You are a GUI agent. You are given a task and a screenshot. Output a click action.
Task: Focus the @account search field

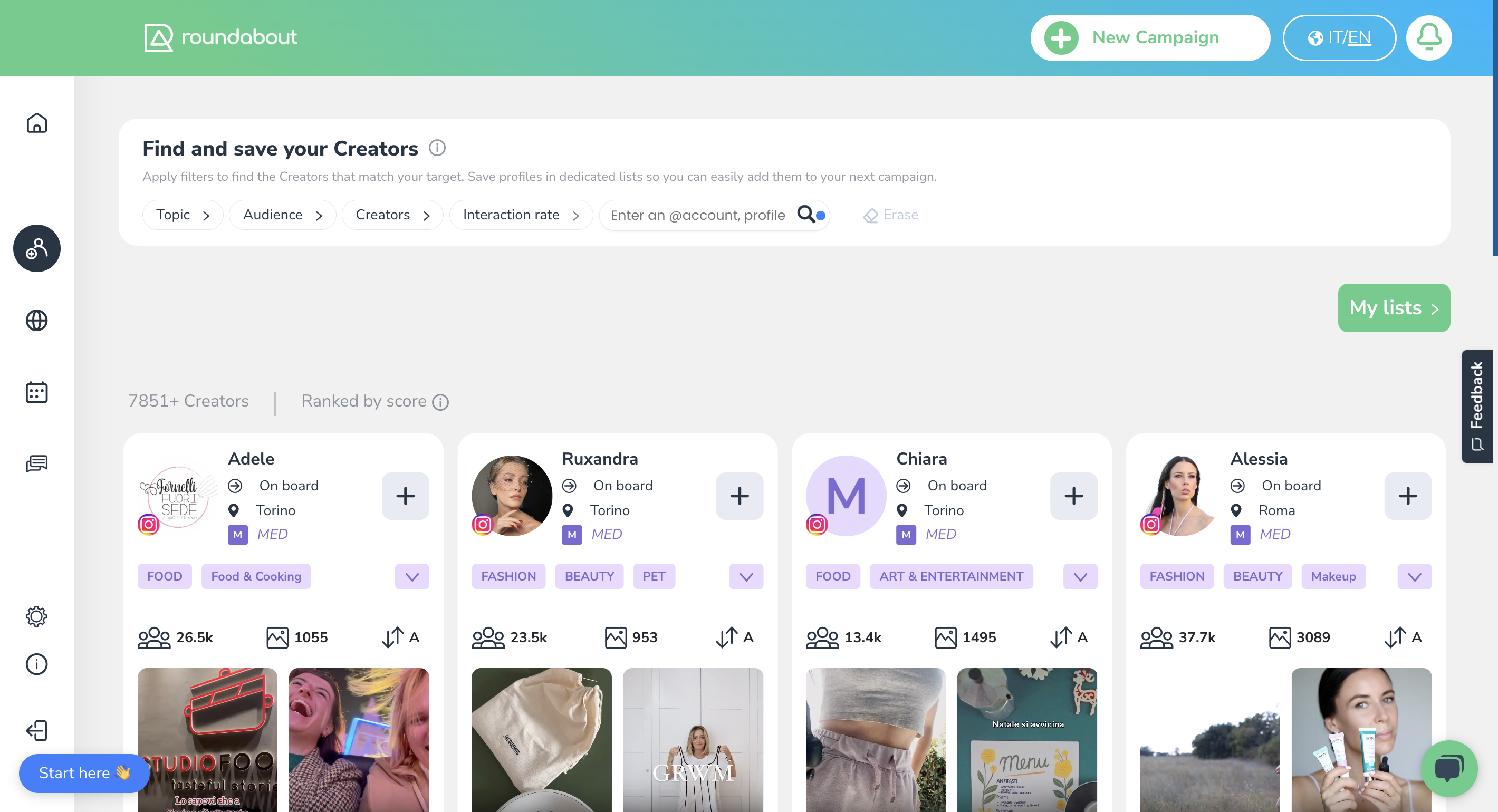698,215
